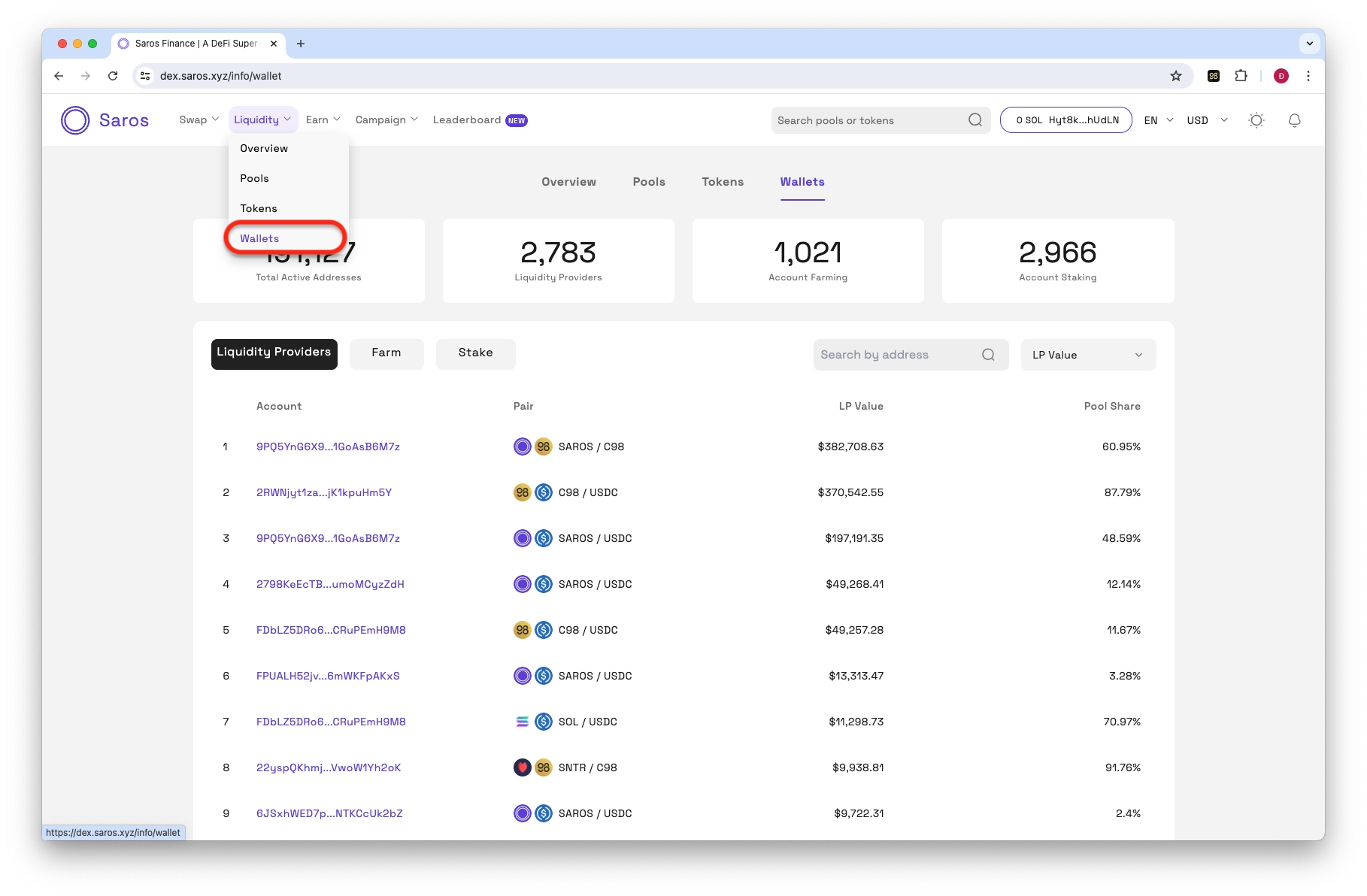Open account FPUALH52jv...6mWKFpAKxS
Image resolution: width=1367 pixels, height=896 pixels.
coord(328,676)
